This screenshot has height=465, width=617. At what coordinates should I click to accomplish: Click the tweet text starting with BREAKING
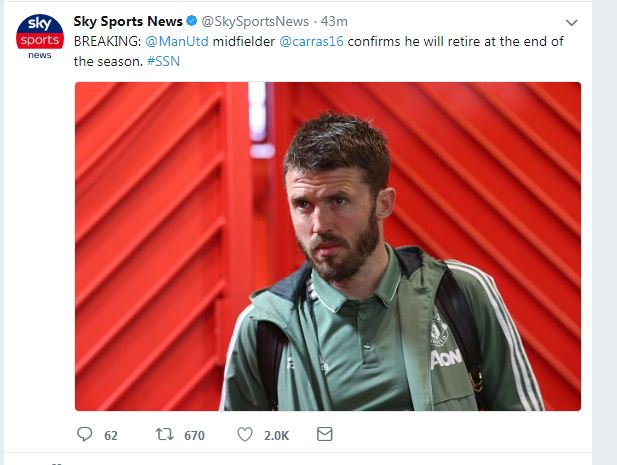coord(319,51)
